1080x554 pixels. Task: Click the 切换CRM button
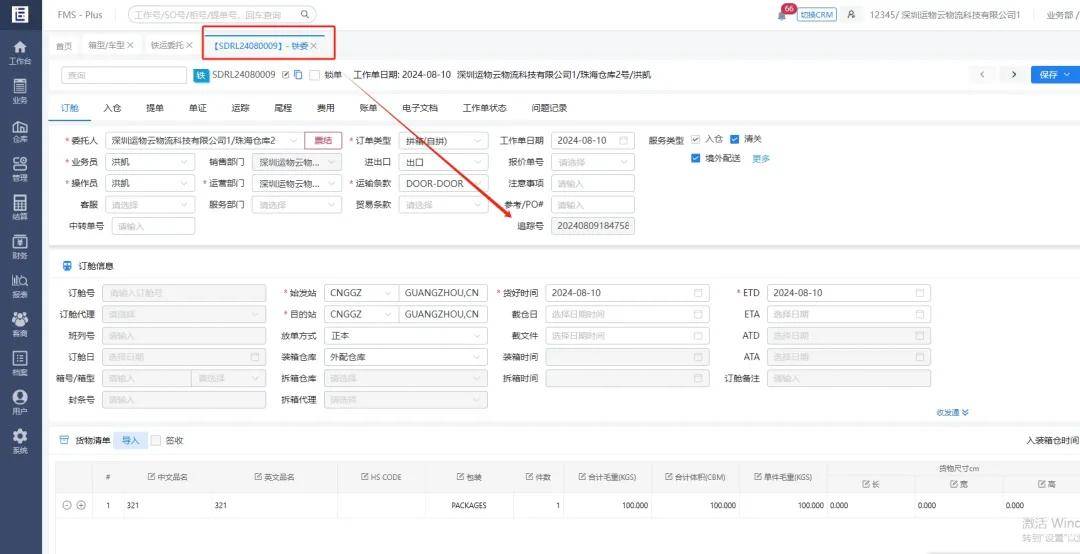click(x=817, y=14)
